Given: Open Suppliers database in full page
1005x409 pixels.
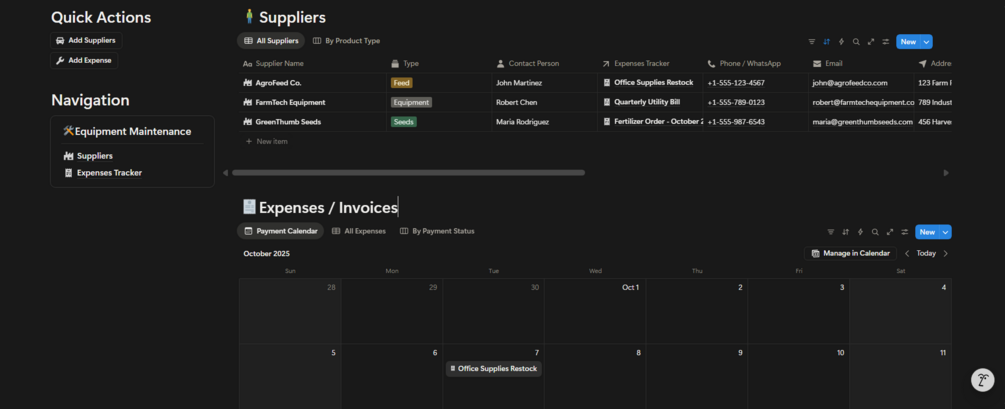Looking at the screenshot, I should pos(871,42).
